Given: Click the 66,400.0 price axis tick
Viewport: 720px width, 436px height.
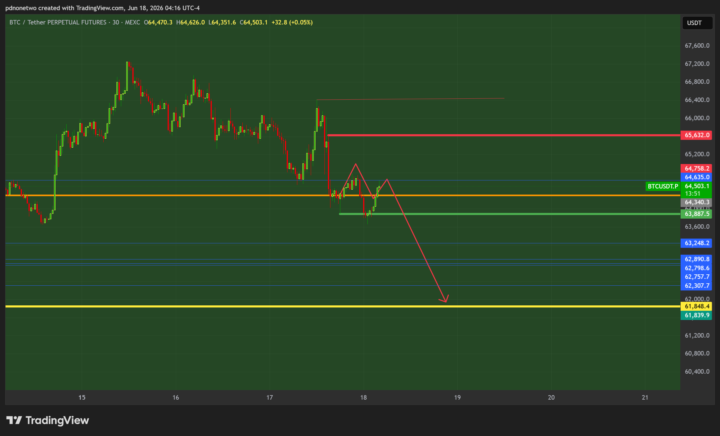Looking at the screenshot, I should (x=697, y=100).
